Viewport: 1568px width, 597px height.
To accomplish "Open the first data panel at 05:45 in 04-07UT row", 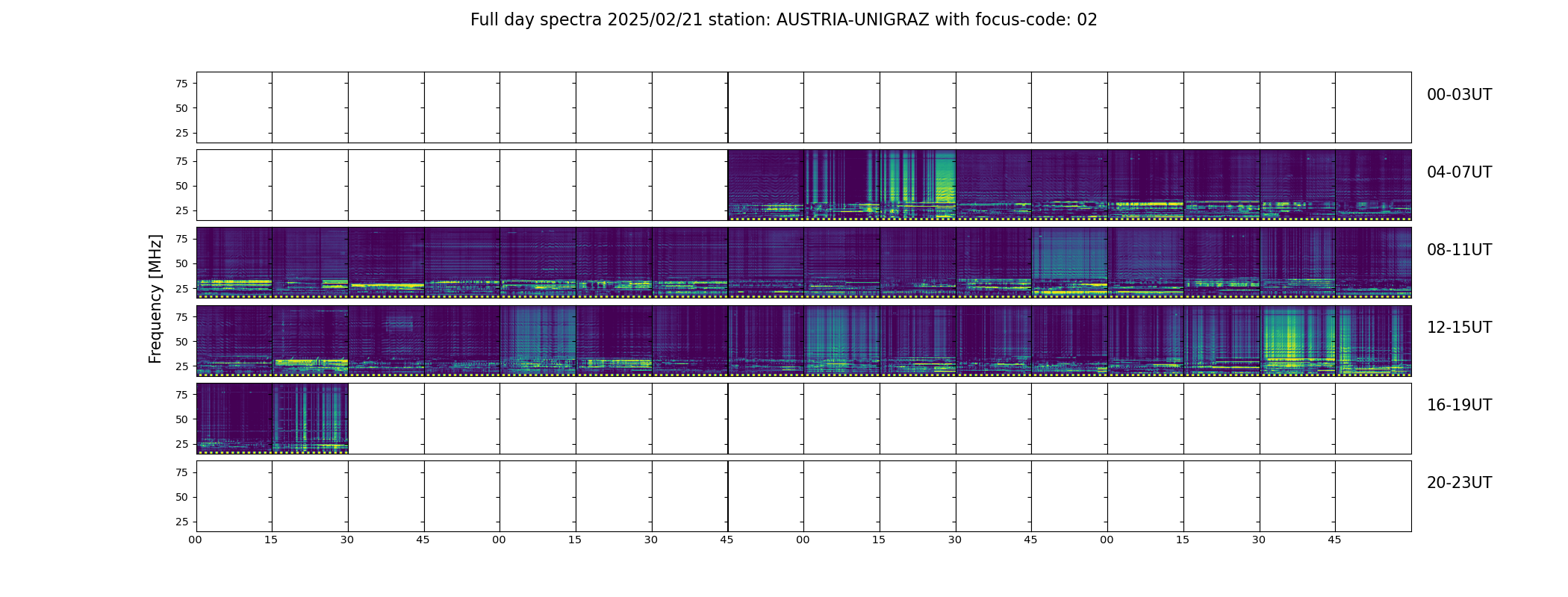I will [766, 185].
